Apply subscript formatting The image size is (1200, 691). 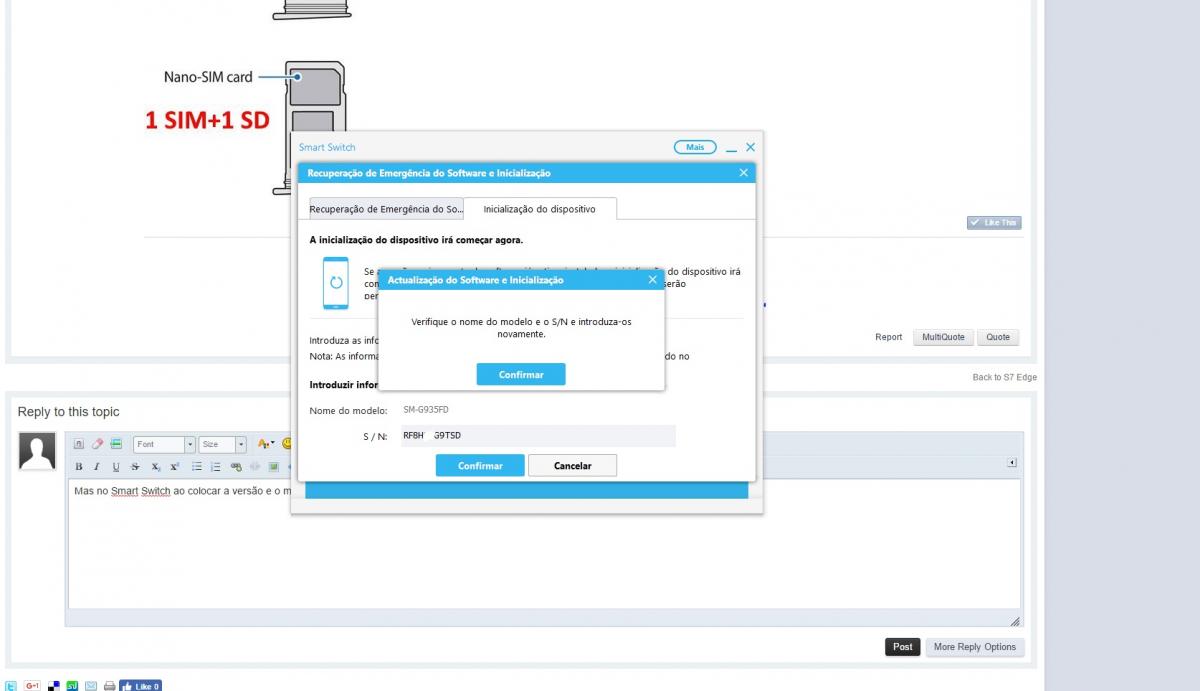[x=156, y=467]
